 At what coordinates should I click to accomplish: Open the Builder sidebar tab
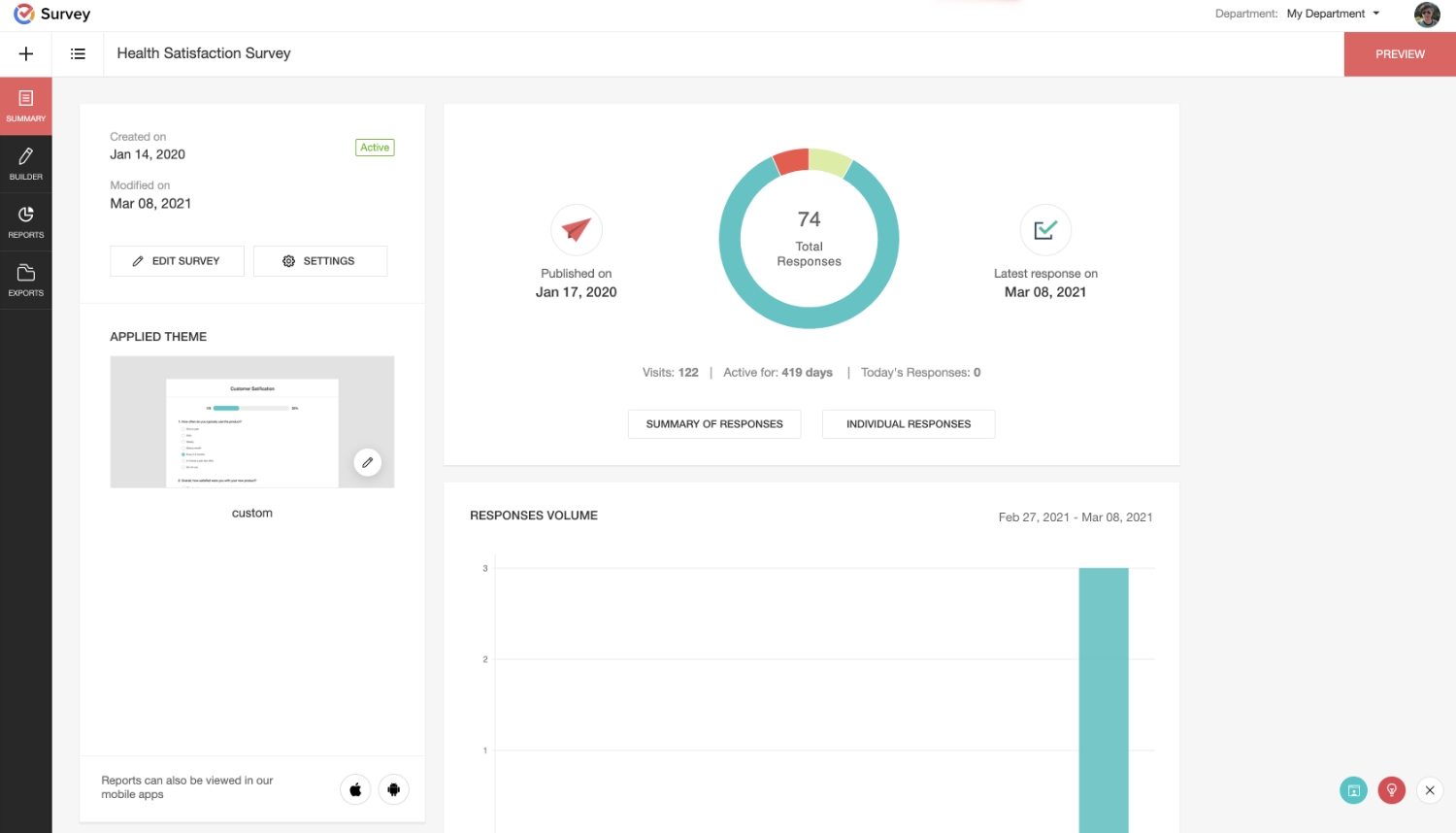26,164
